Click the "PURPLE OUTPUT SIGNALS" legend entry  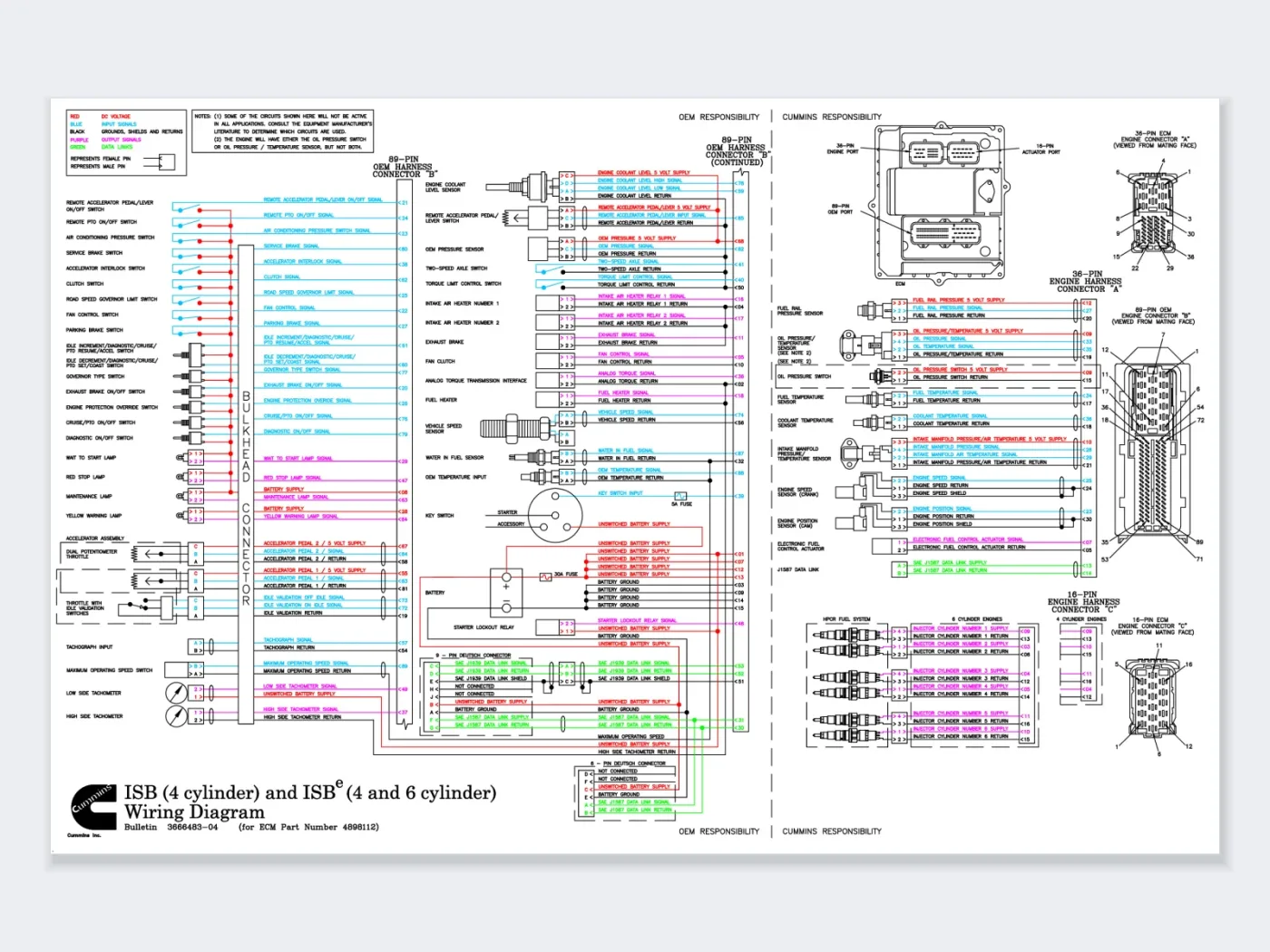pos(106,140)
